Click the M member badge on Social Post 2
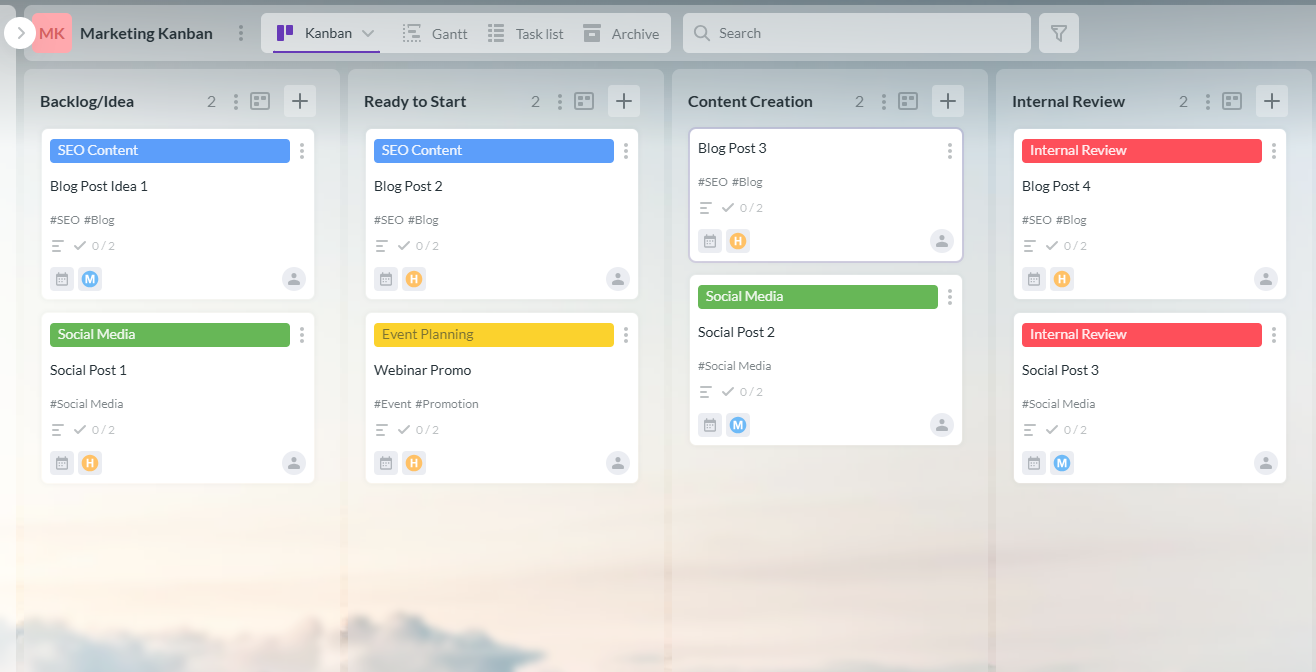This screenshot has width=1316, height=672. pyautogui.click(x=738, y=425)
